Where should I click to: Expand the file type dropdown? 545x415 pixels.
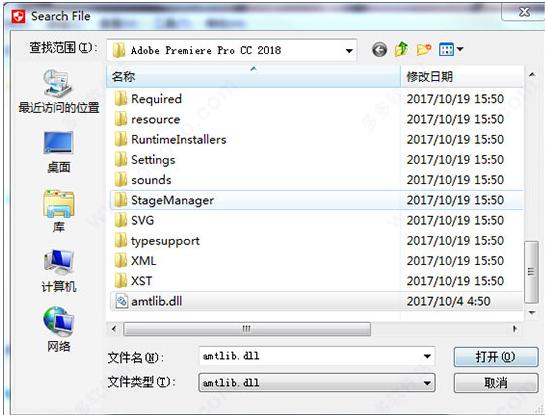(317, 383)
